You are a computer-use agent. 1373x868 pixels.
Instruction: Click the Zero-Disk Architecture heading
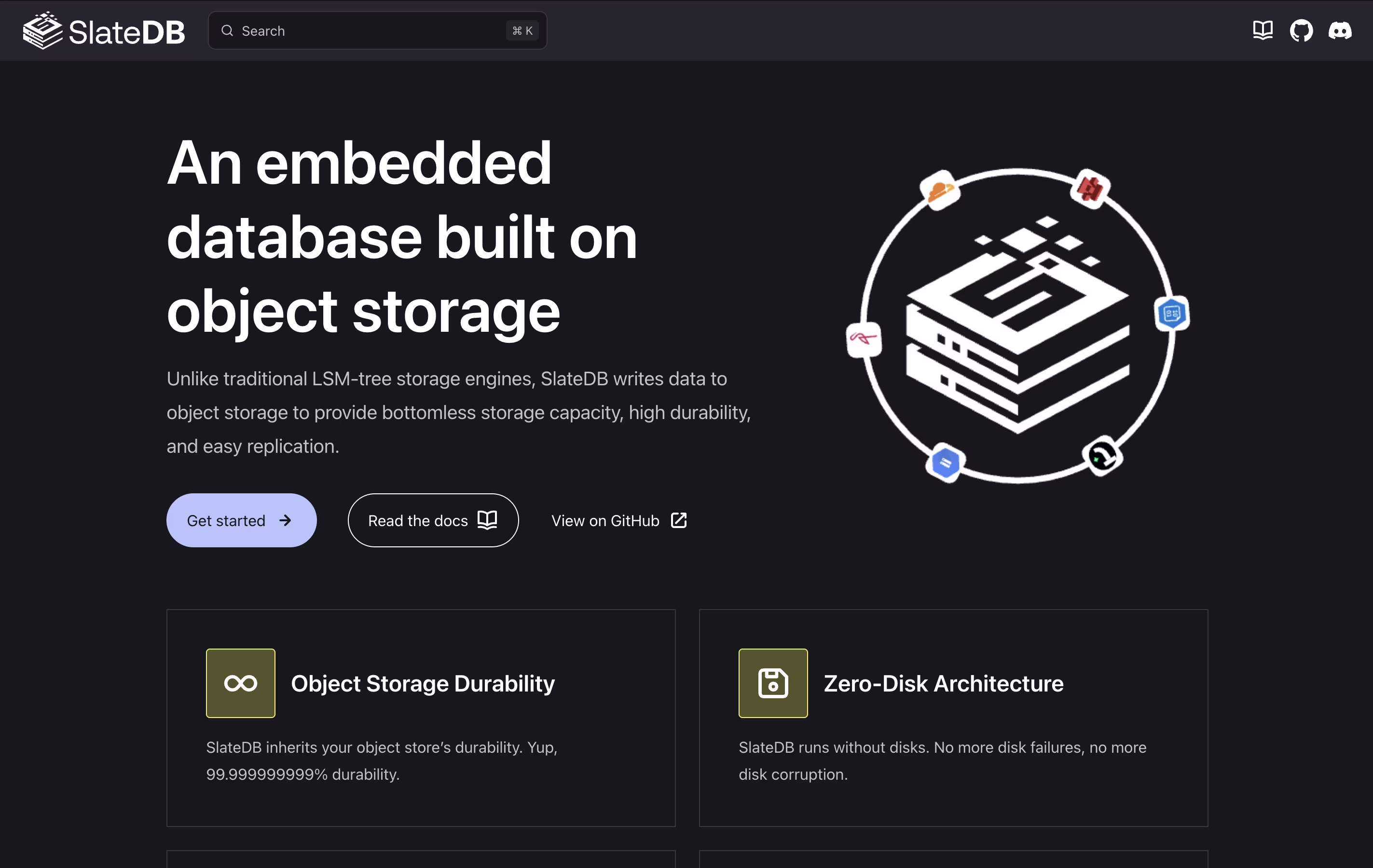click(x=944, y=683)
